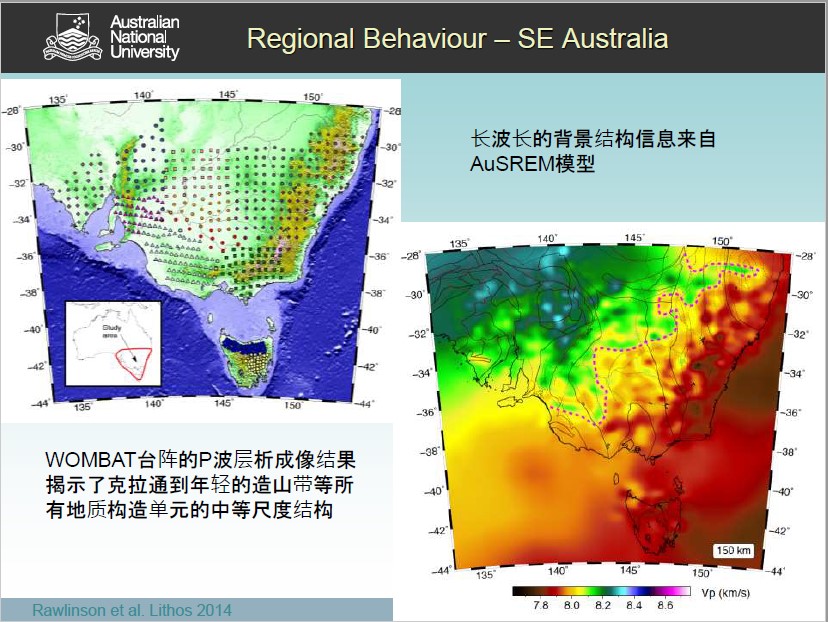Click the Australian National University crest logo
Image resolution: width=828 pixels, height=622 pixels.
(x=73, y=37)
